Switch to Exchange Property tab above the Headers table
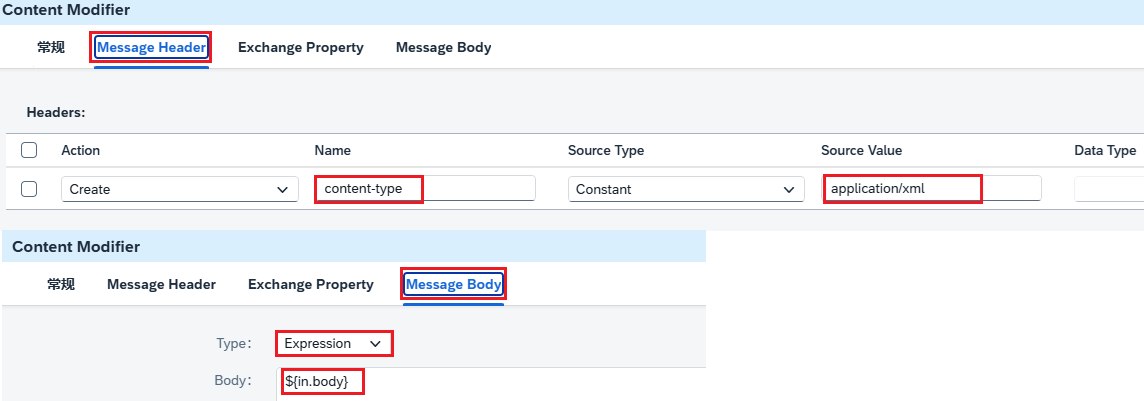Viewport: 1144px width, 401px height. [301, 47]
